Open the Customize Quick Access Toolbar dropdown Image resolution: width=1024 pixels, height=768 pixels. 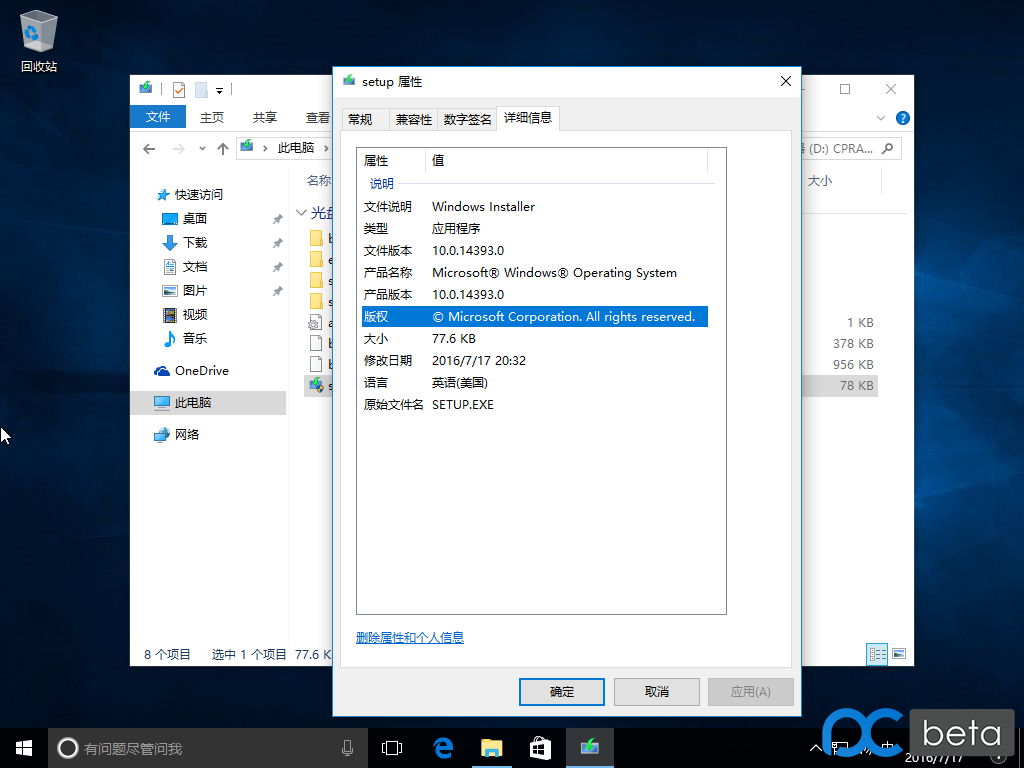tap(219, 90)
